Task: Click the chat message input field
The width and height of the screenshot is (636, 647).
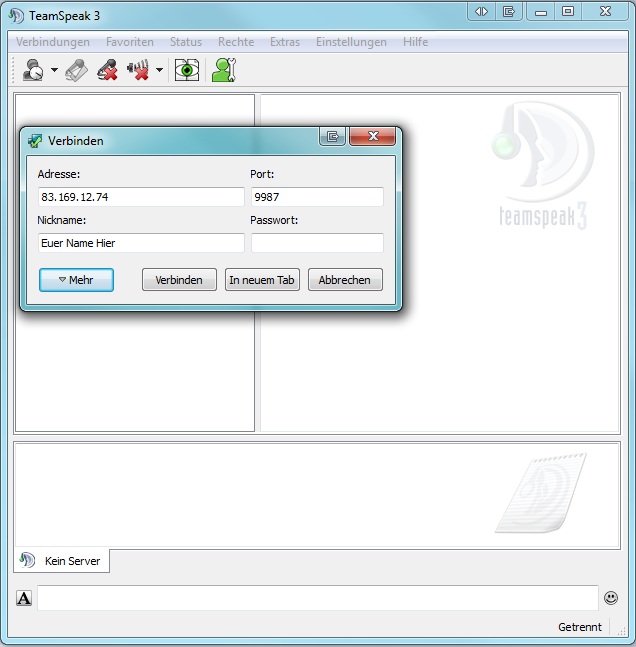Action: (x=317, y=597)
